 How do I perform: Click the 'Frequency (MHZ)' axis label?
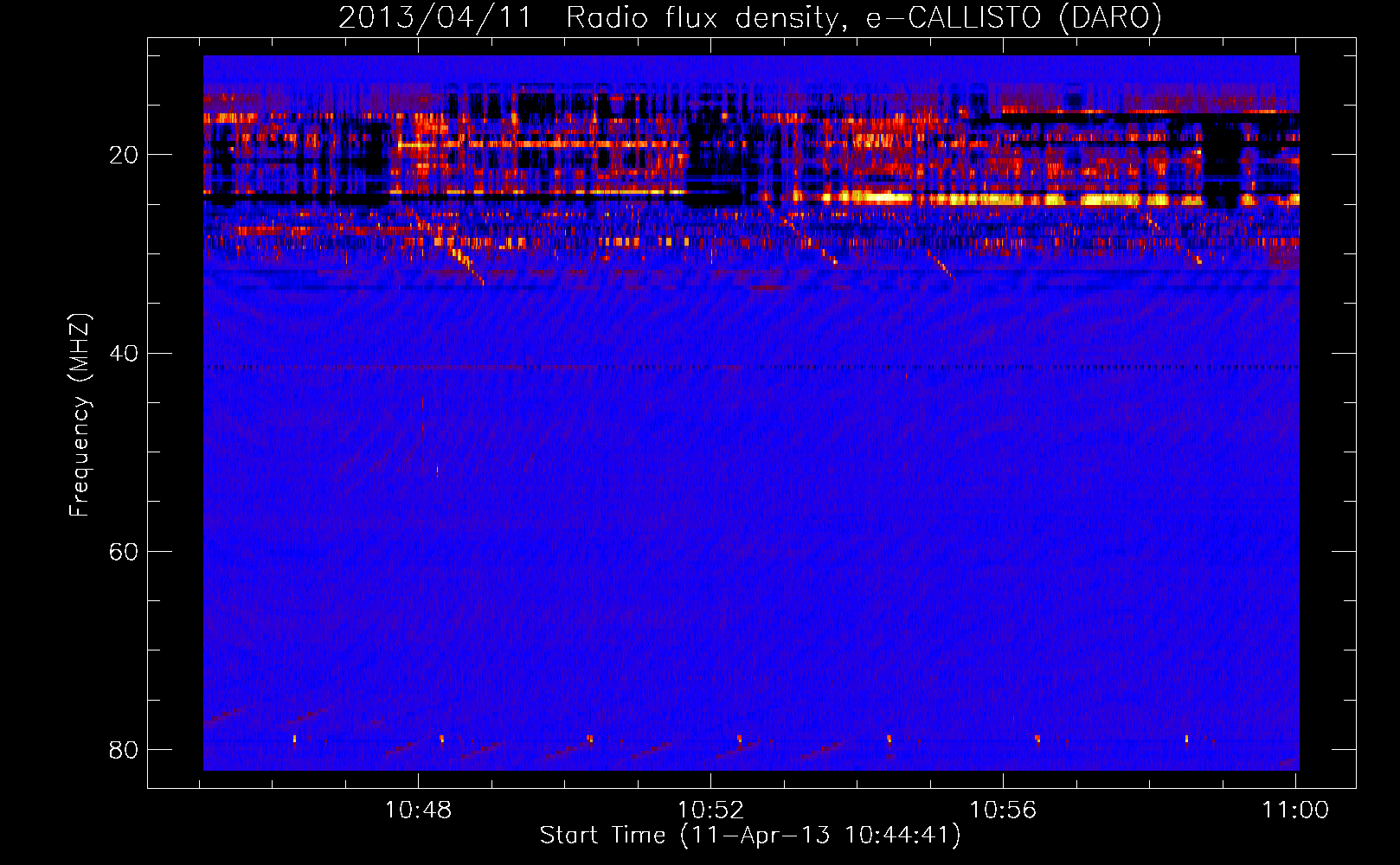click(x=79, y=414)
